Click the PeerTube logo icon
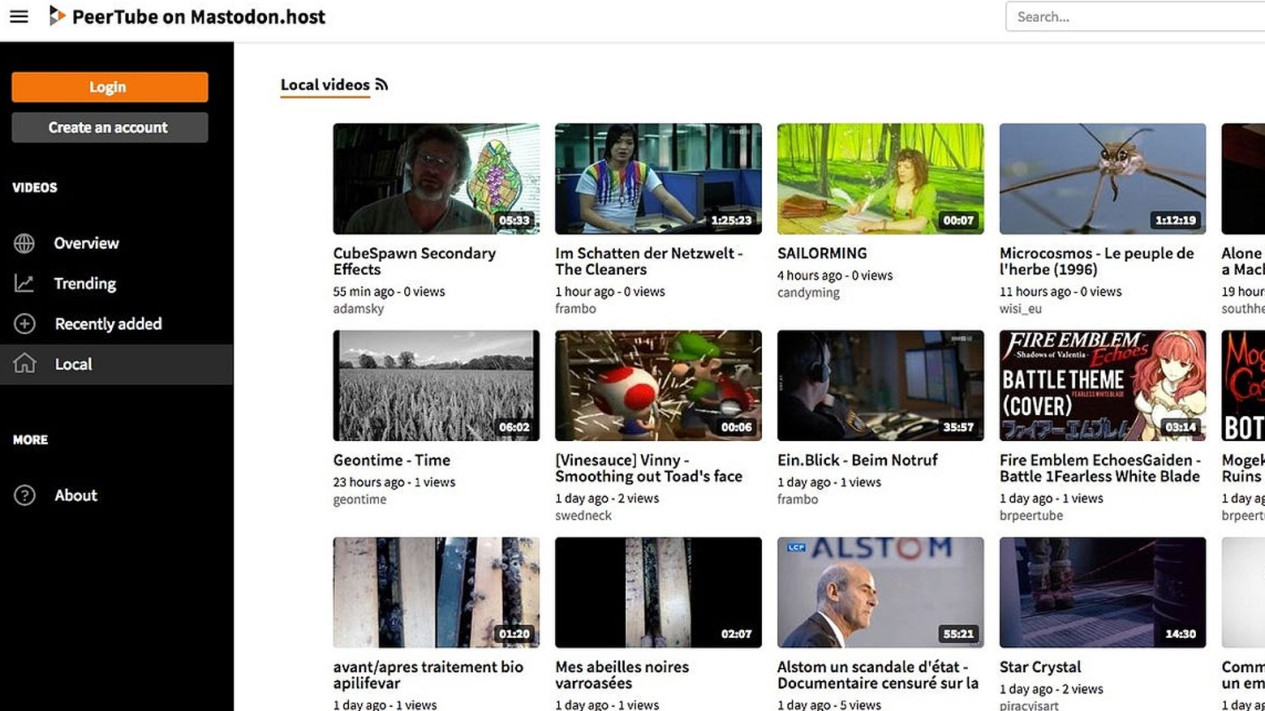Screen dimensions: 1265x711 [x=57, y=16]
